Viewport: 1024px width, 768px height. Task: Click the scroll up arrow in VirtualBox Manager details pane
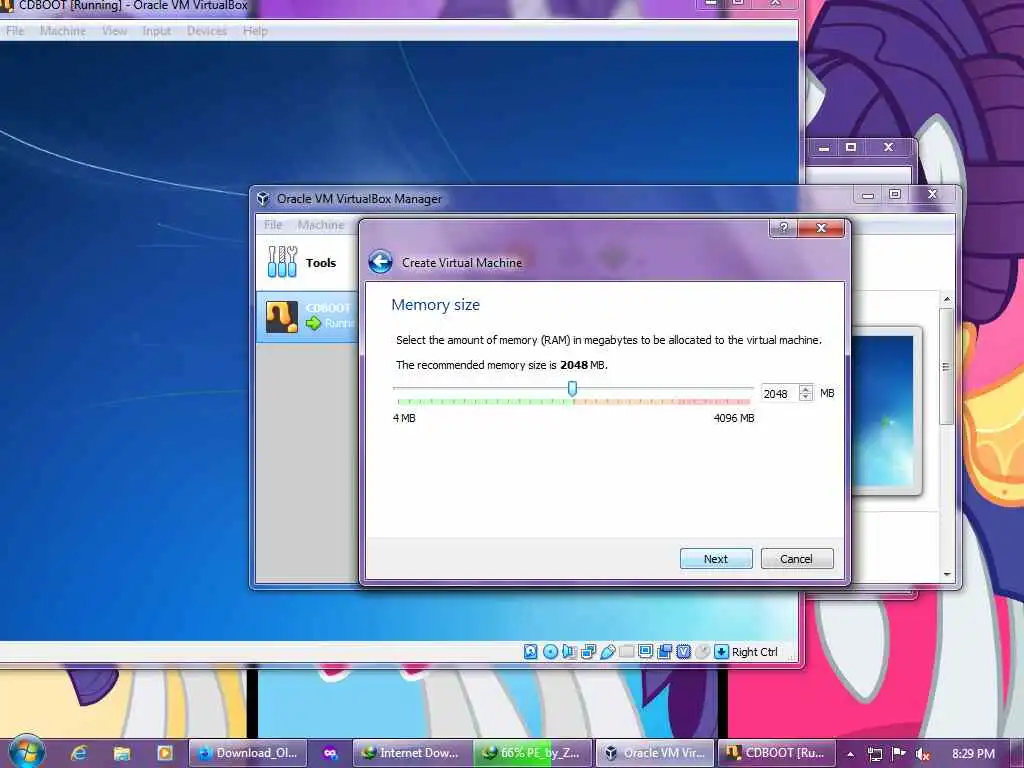click(x=947, y=299)
